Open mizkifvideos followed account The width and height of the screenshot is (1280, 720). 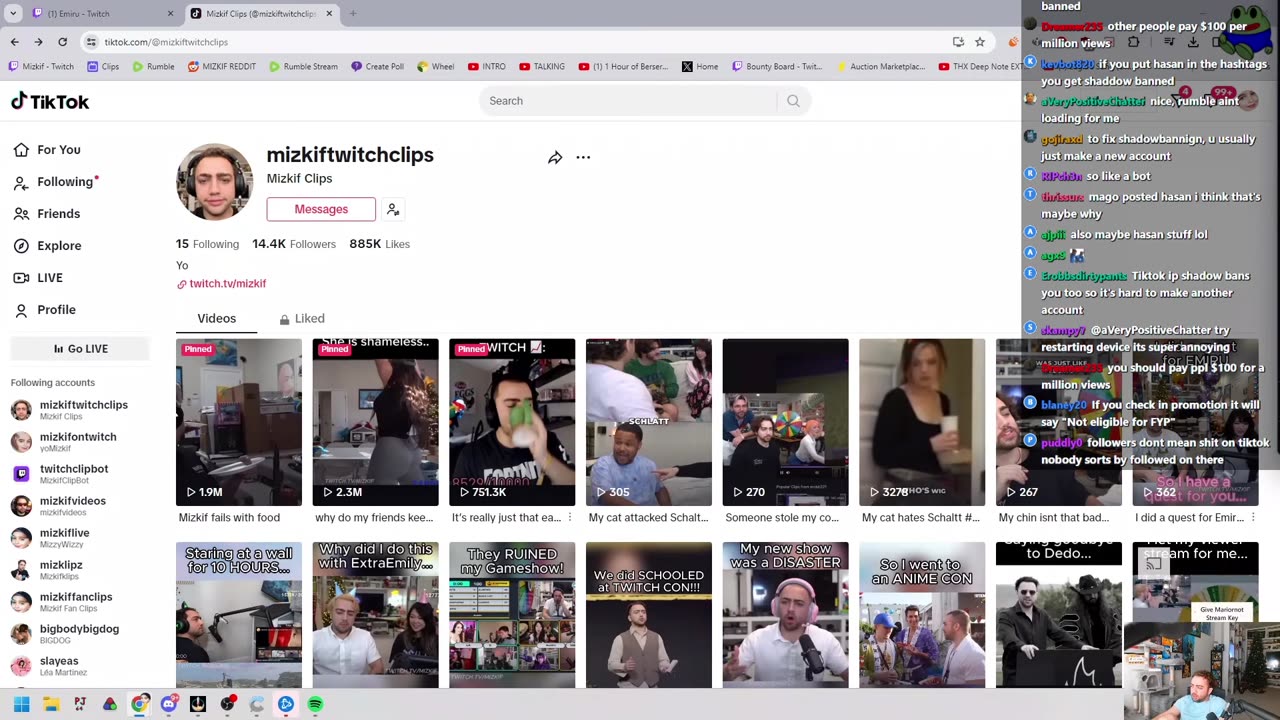80,506
